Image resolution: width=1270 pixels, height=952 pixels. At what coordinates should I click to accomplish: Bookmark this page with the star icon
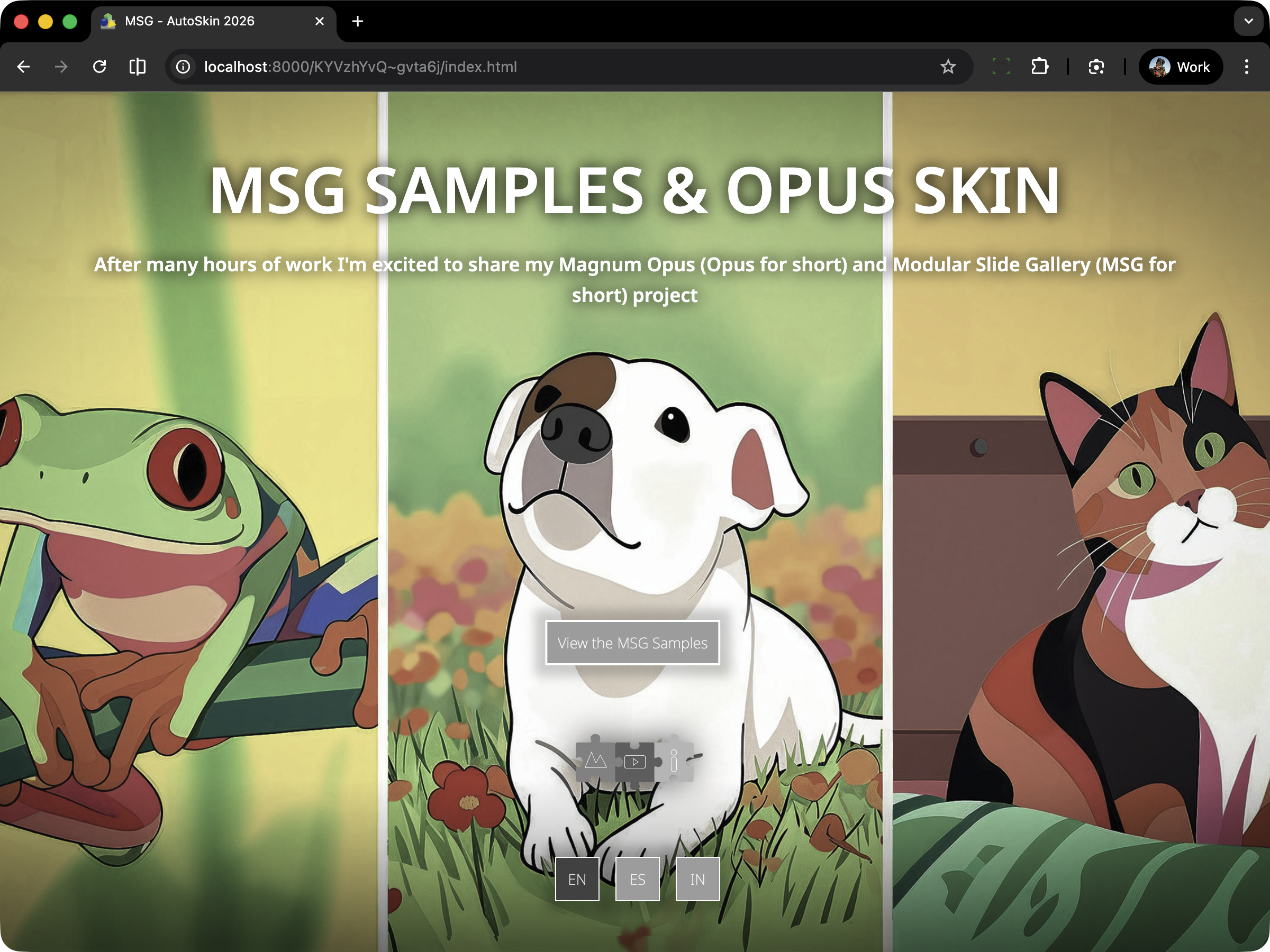[948, 67]
